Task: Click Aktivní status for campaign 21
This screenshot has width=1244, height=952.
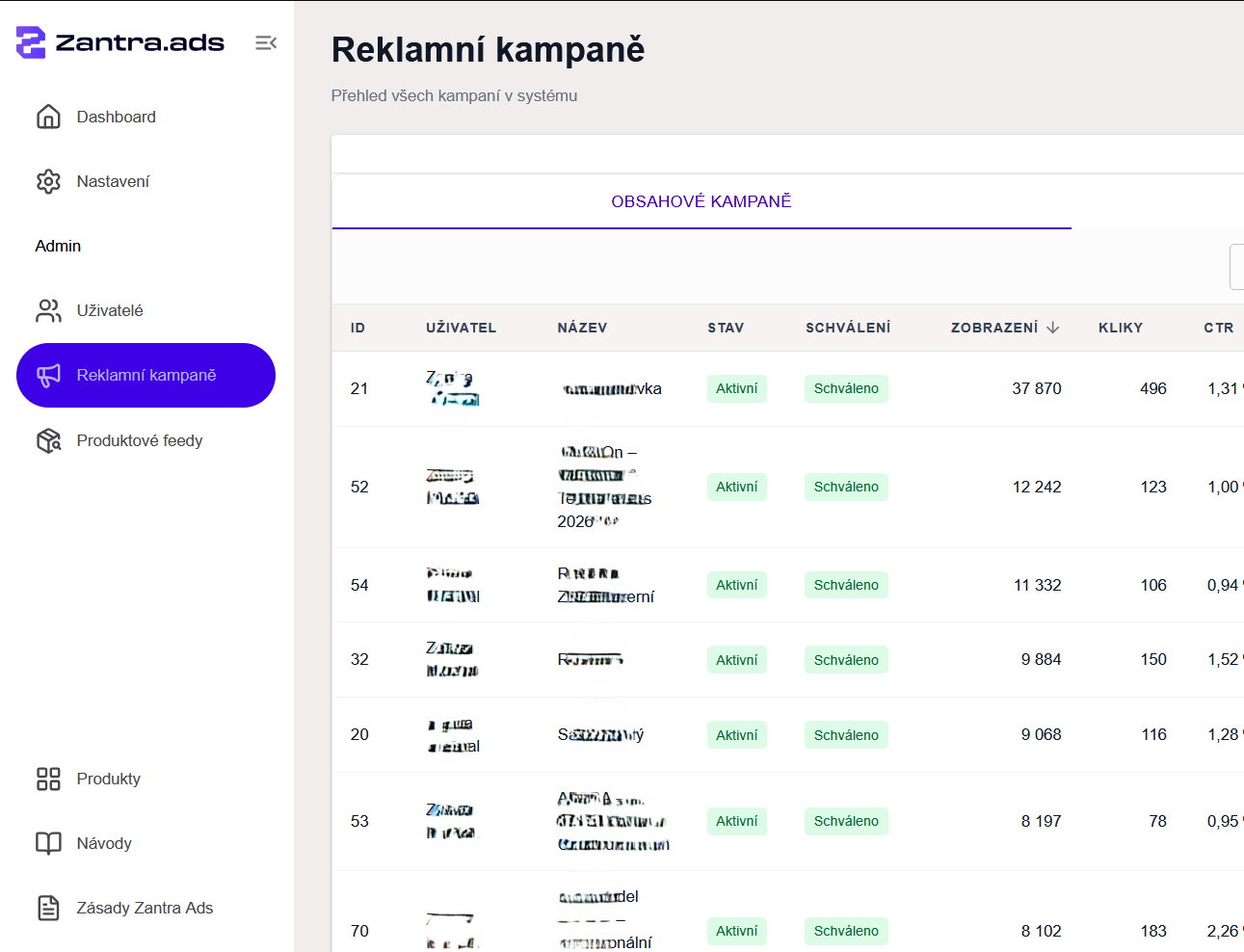Action: pos(737,388)
